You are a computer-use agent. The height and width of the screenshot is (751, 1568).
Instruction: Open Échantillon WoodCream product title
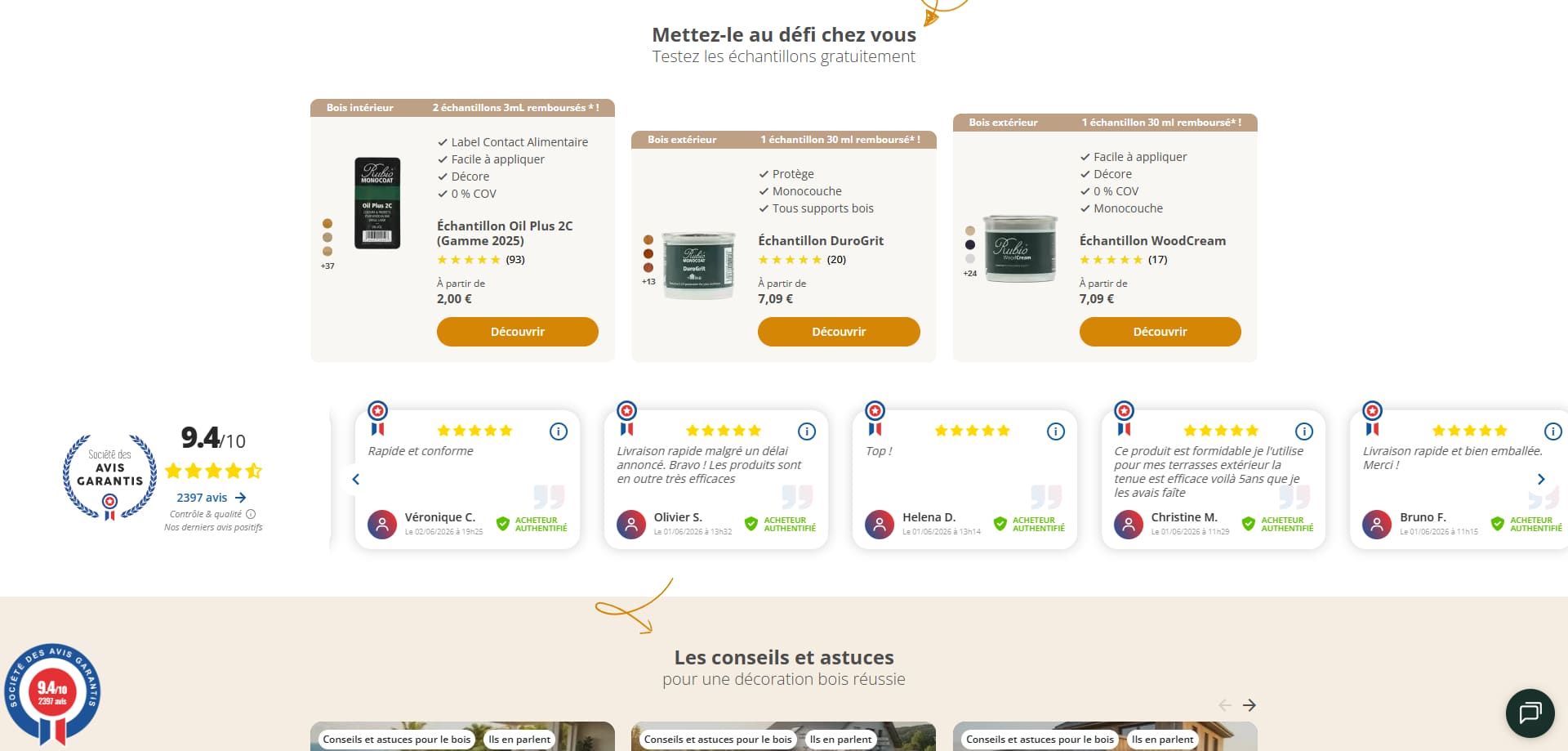tap(1152, 240)
